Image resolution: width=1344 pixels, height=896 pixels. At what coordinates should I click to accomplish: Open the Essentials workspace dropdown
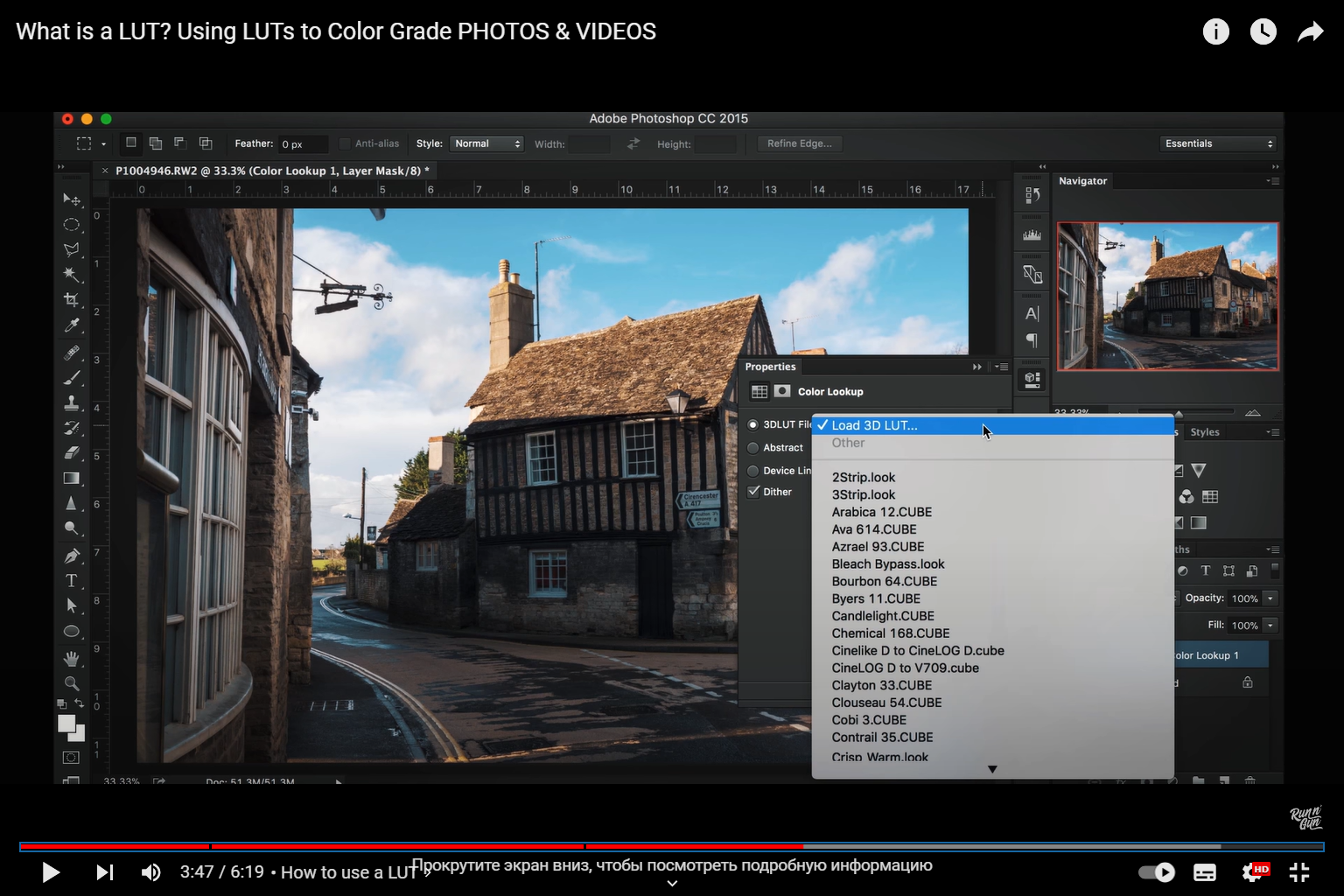1218,143
